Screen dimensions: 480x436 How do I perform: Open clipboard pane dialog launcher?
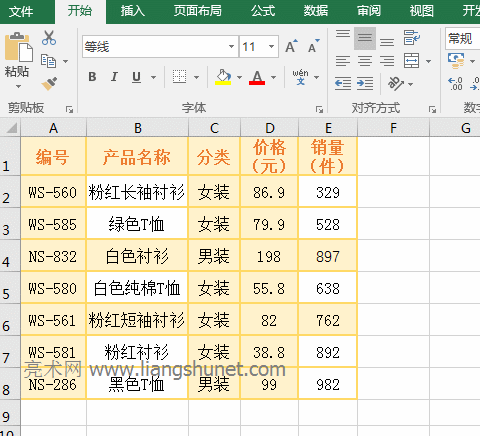pos(69,109)
